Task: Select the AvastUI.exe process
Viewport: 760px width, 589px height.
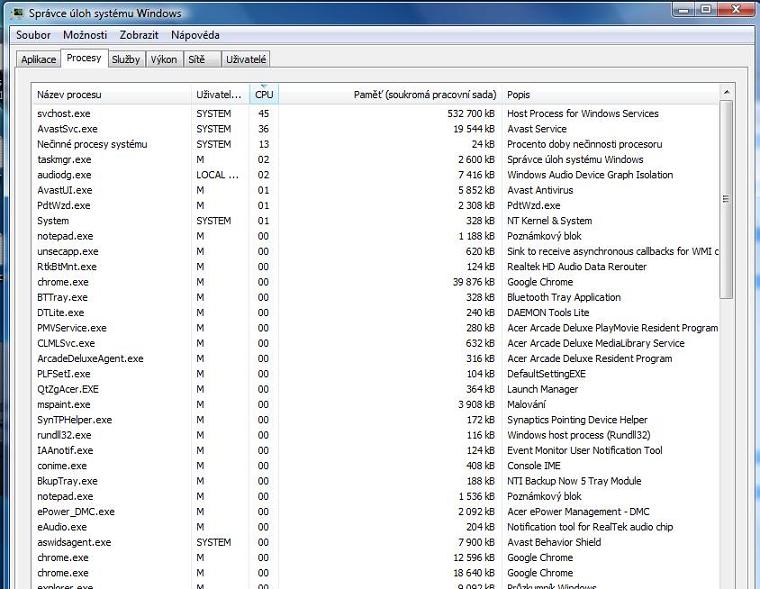Action: 376,190
